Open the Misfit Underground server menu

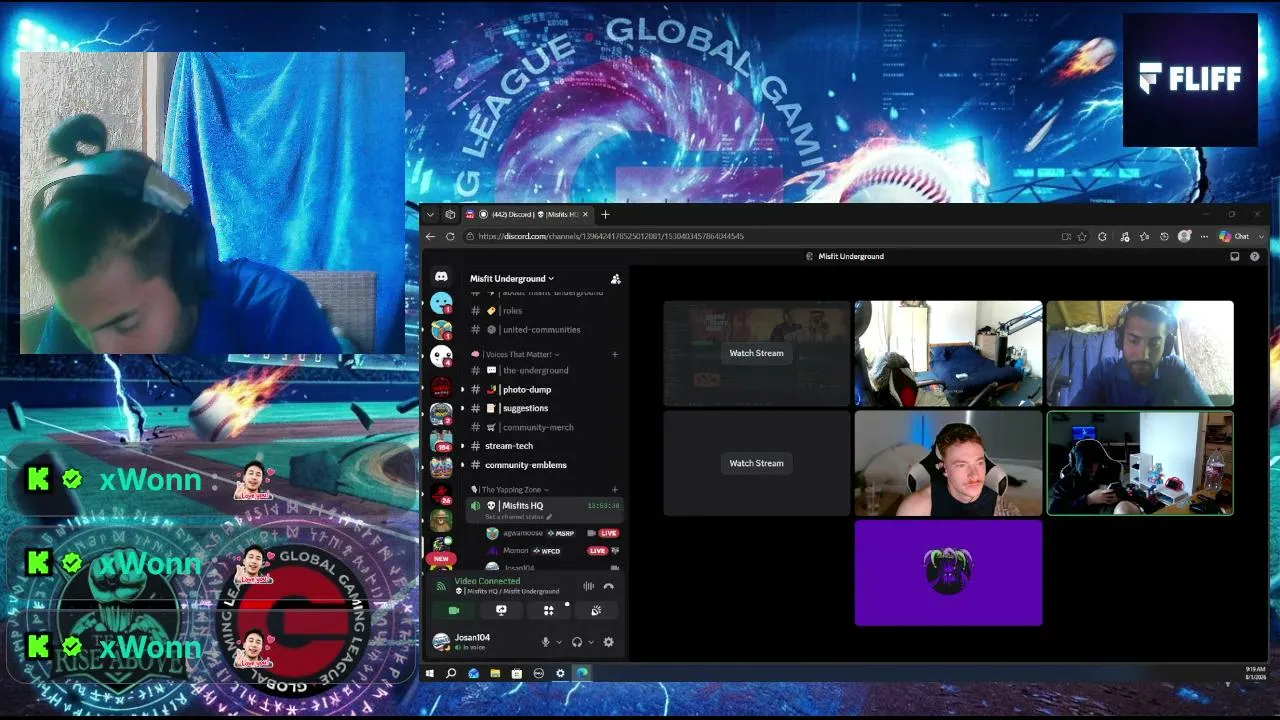[x=511, y=279]
